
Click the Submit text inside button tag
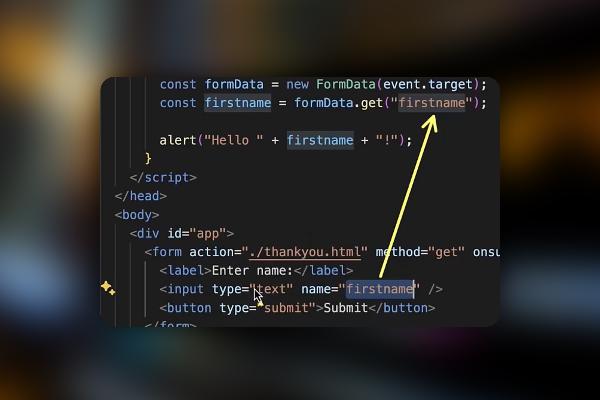tap(346, 308)
